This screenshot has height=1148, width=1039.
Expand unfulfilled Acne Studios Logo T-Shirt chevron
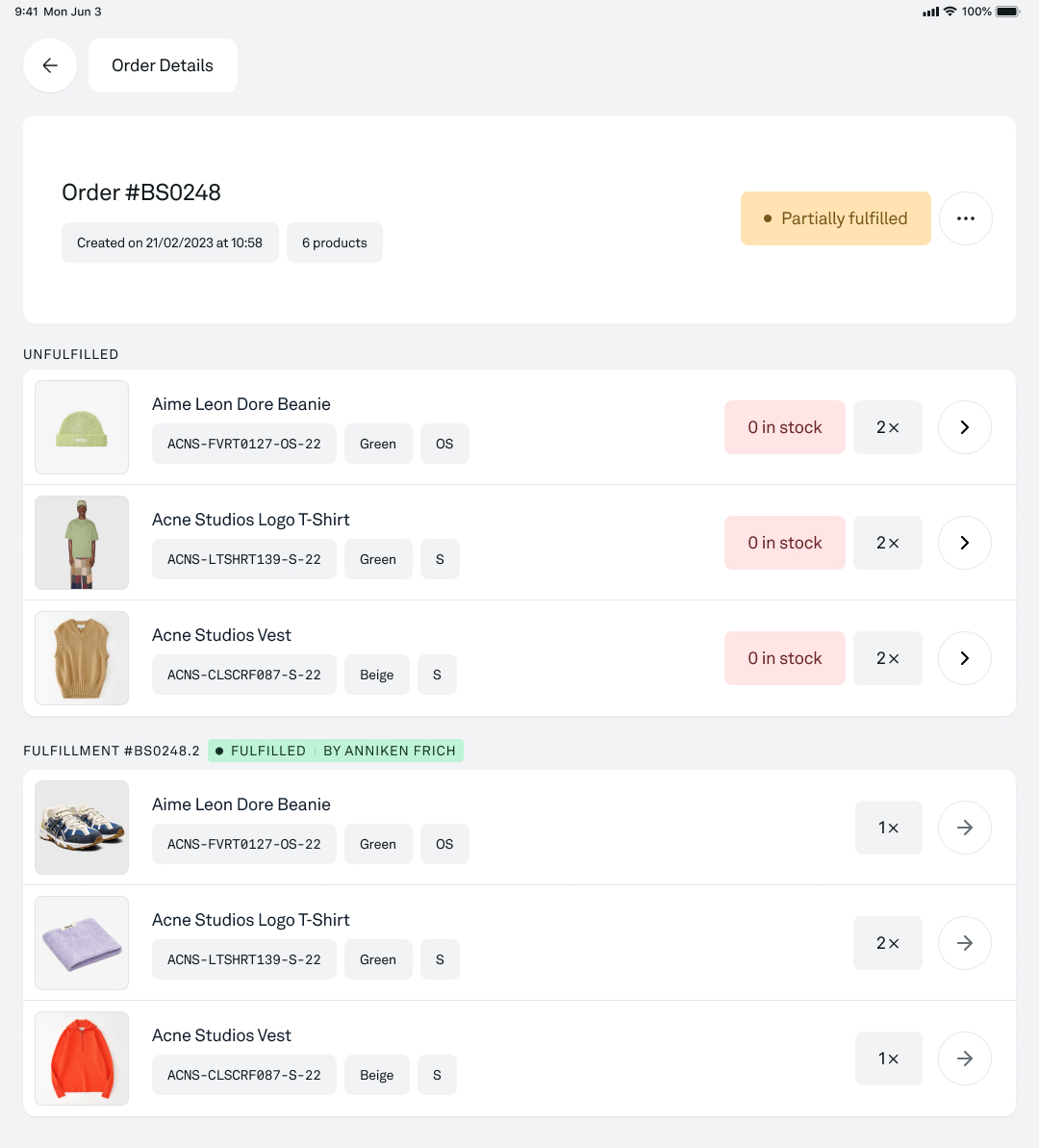click(x=964, y=543)
